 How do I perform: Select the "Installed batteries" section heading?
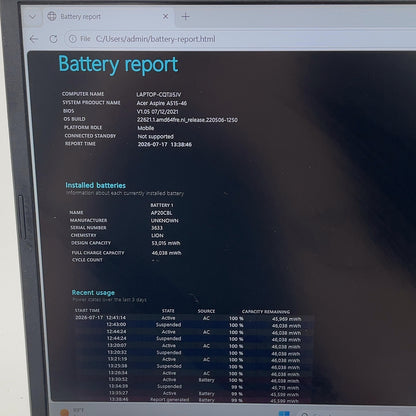(x=96, y=185)
